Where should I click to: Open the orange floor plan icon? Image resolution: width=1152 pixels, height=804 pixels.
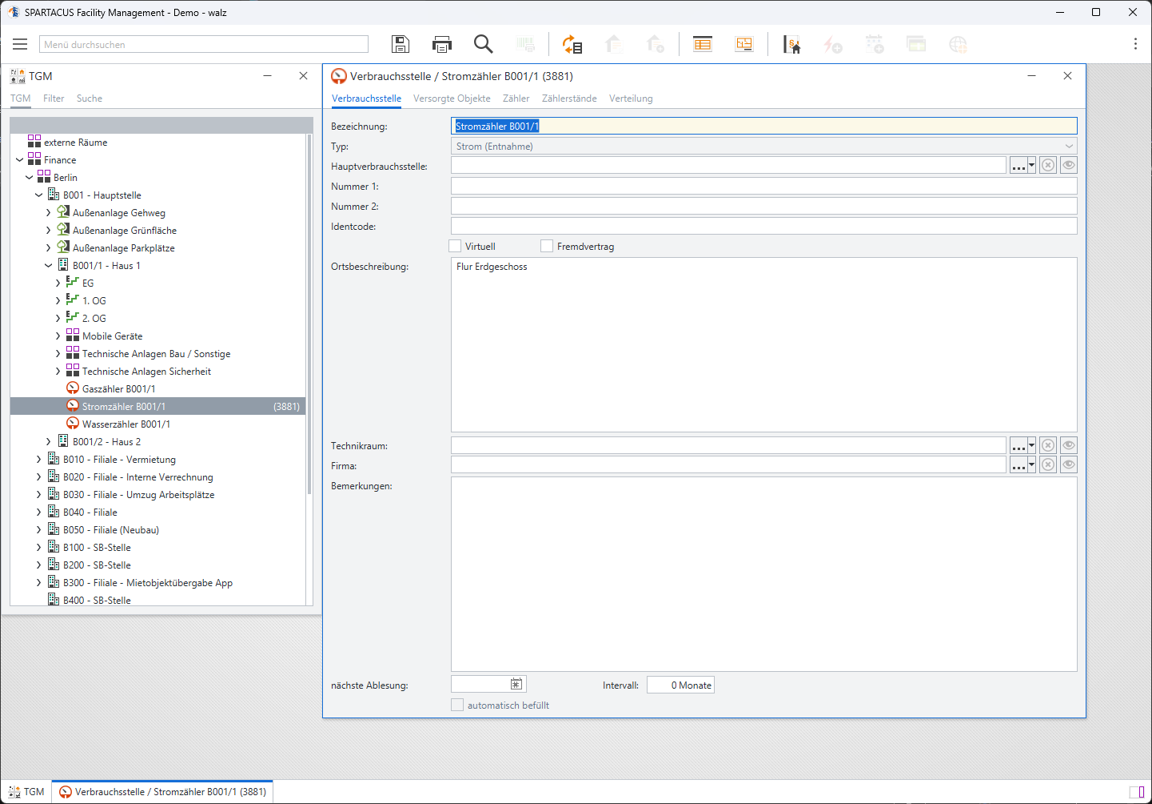(x=744, y=44)
